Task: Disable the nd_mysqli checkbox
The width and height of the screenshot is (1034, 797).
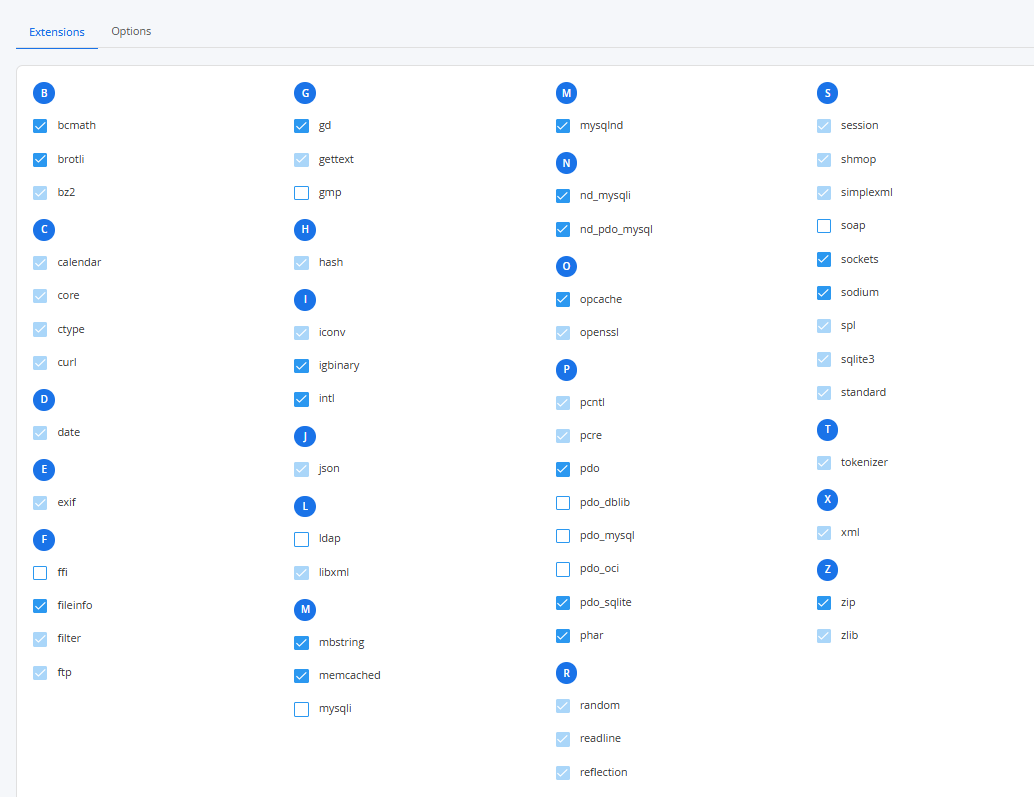Action: click(x=563, y=196)
